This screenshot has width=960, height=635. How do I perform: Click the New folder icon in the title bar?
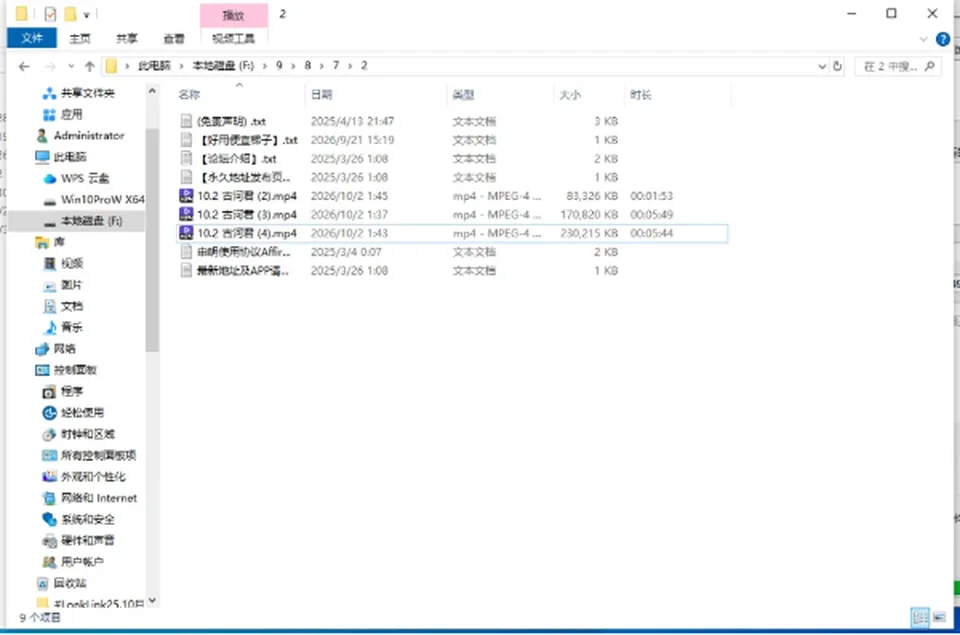[x=70, y=13]
